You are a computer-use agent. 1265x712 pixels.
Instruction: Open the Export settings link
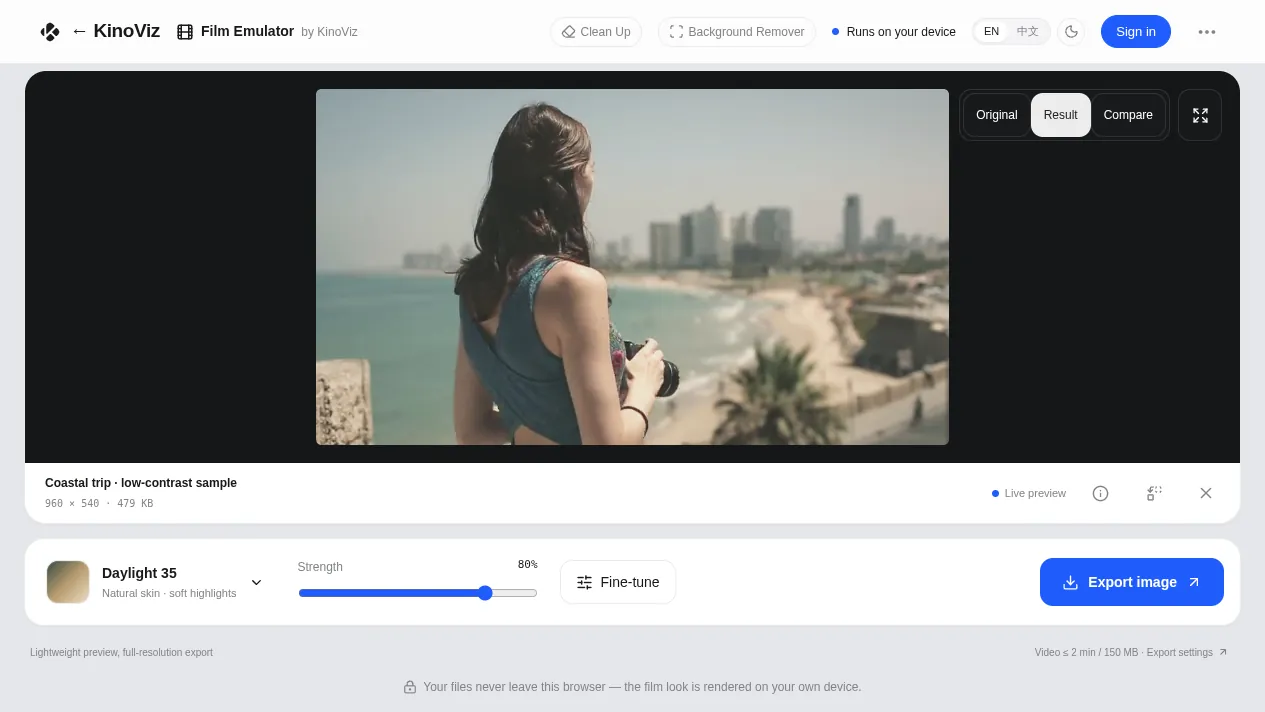coord(1187,652)
